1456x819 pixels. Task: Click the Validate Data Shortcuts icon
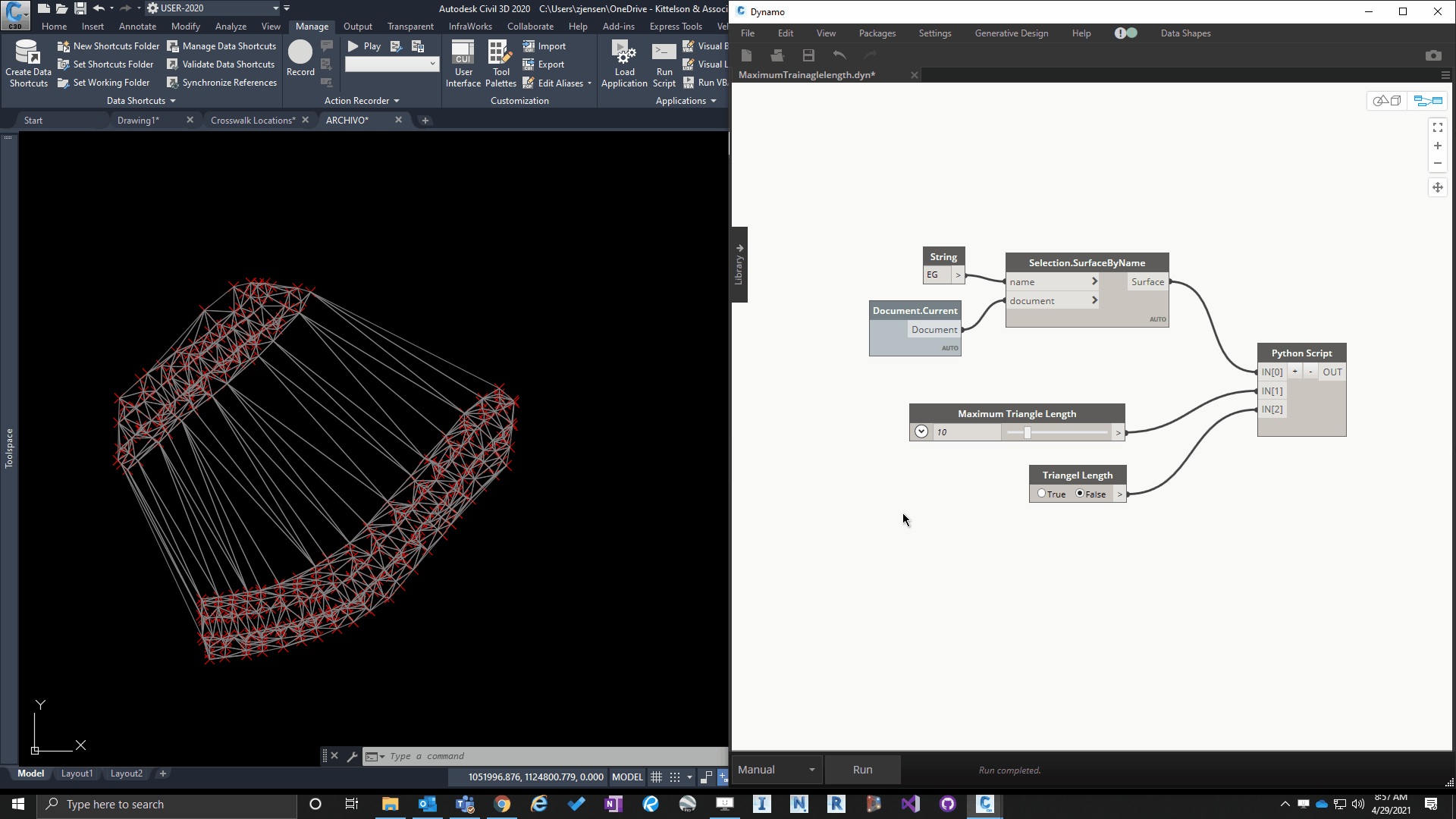click(x=173, y=64)
